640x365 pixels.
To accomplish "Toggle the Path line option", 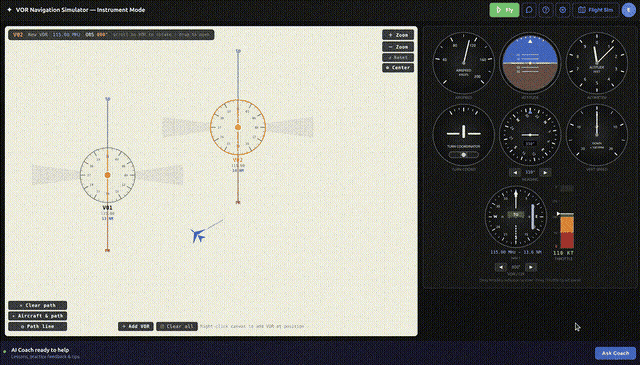I will [x=38, y=327].
